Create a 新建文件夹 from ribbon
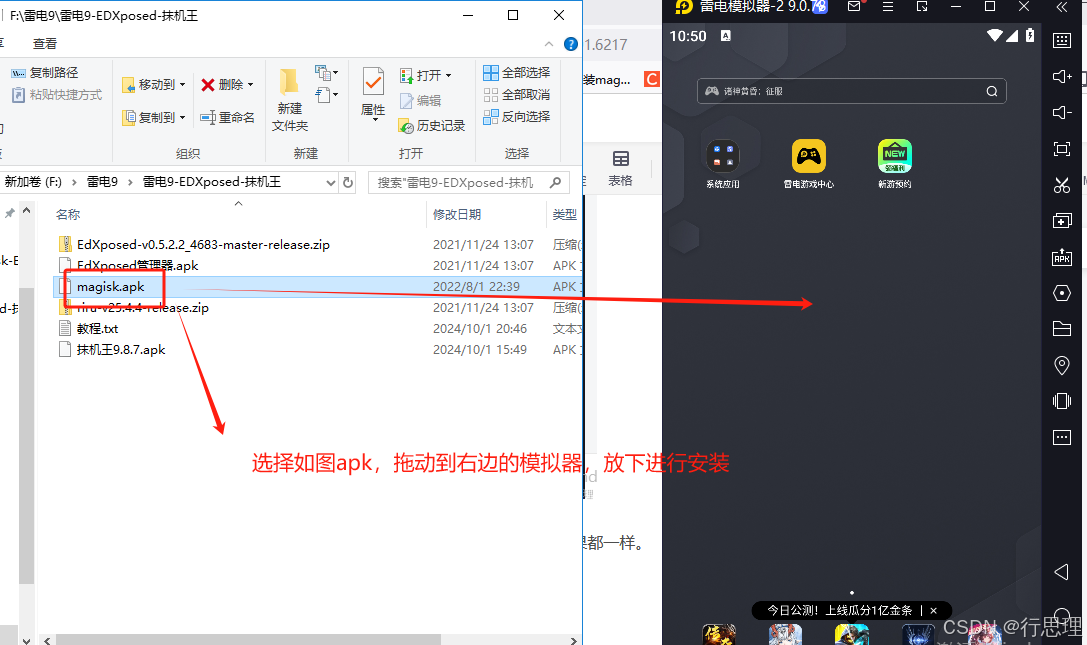Screen dimensions: 1087x645 [x=290, y=100]
